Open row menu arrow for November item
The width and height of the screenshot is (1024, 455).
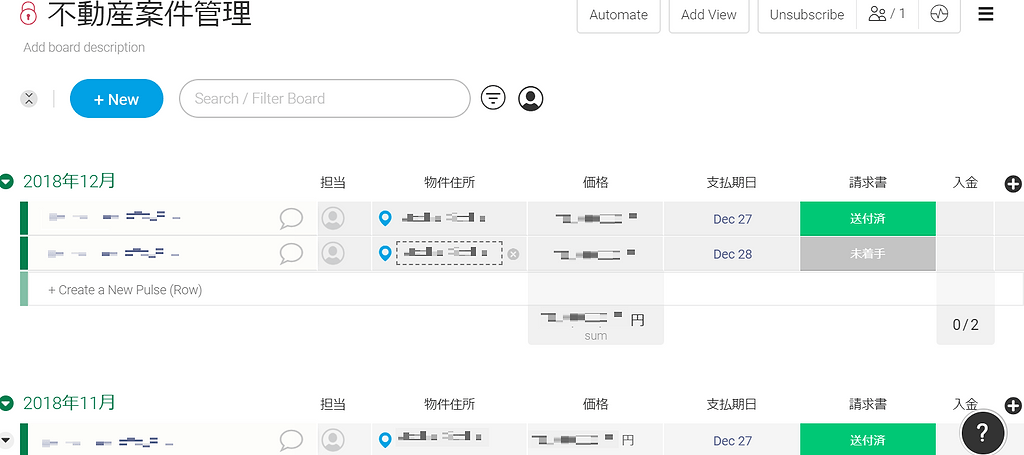7,440
